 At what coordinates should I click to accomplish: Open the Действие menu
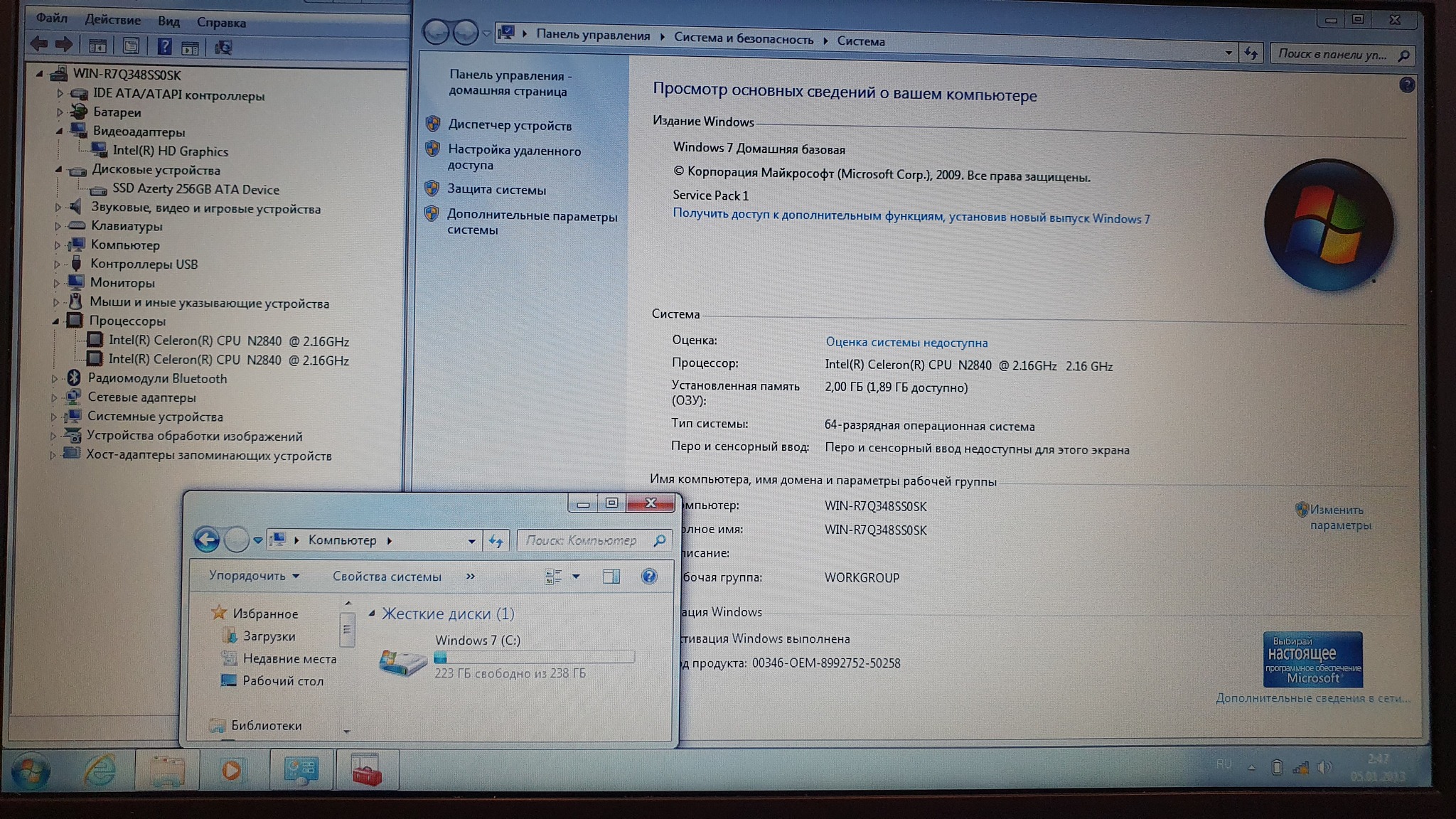pos(112,20)
